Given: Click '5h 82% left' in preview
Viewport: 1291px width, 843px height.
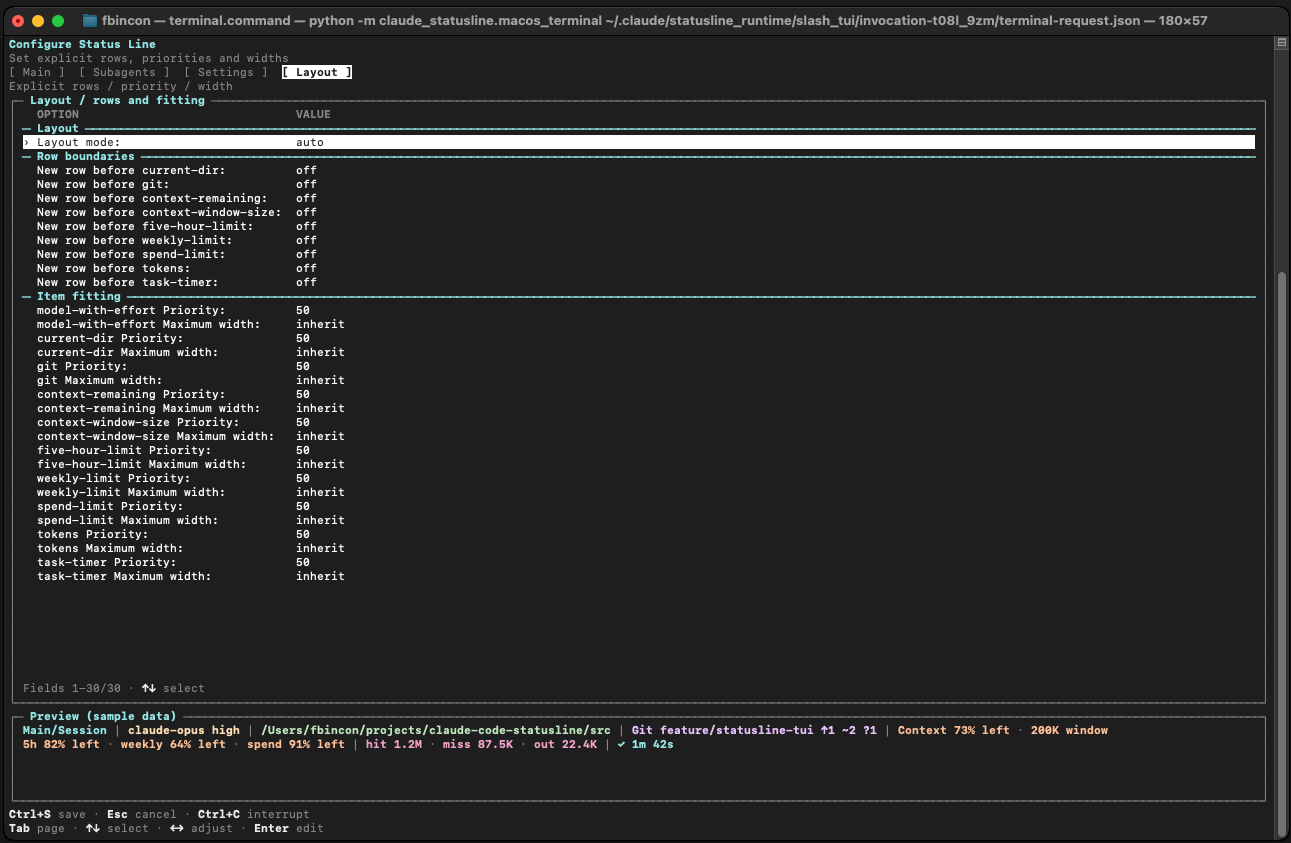Looking at the screenshot, I should [x=62, y=744].
